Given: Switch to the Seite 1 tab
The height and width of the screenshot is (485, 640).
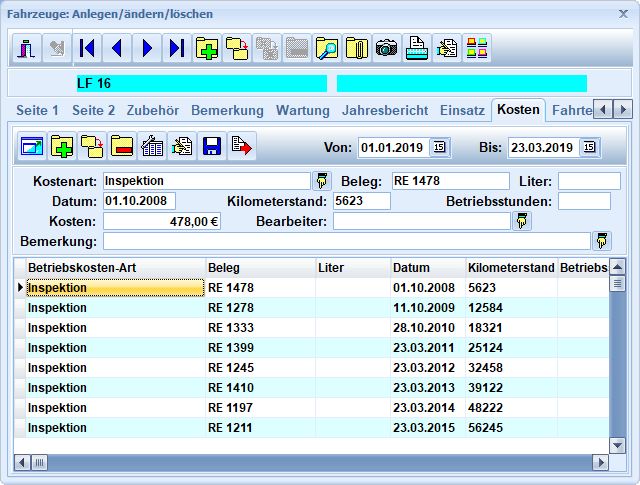Looking at the screenshot, I should [37, 110].
